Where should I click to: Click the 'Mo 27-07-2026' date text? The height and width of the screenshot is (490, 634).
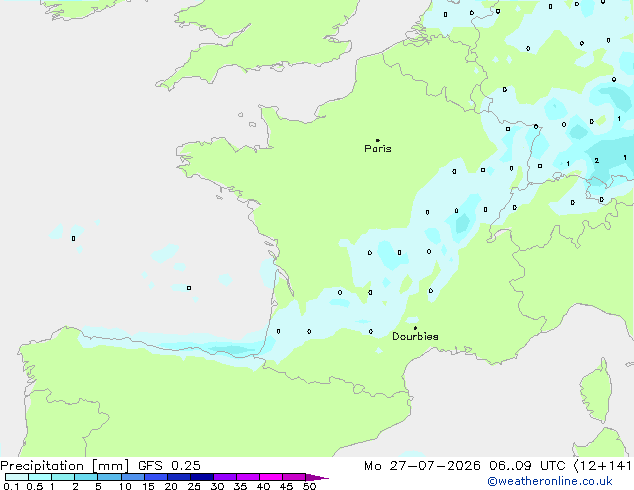click(x=422, y=466)
